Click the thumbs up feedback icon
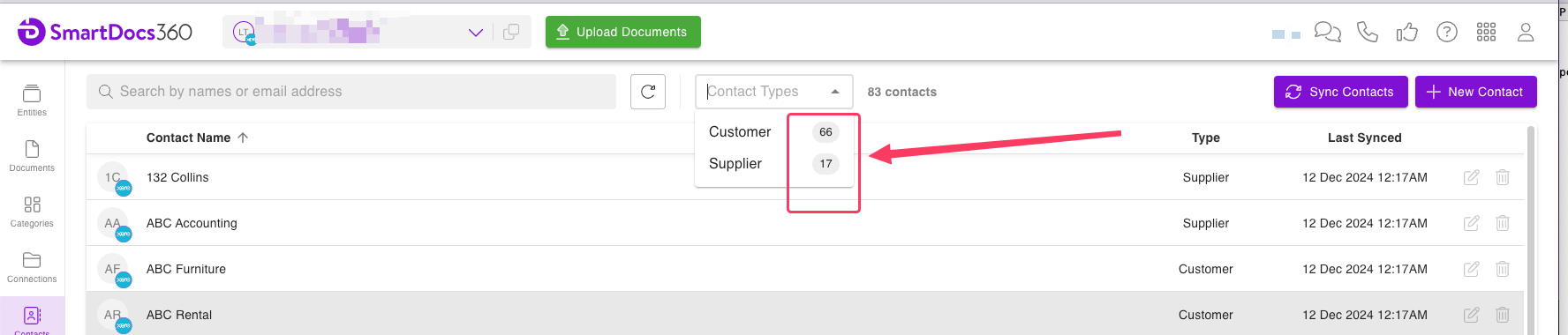The height and width of the screenshot is (335, 1568). pyautogui.click(x=1406, y=33)
